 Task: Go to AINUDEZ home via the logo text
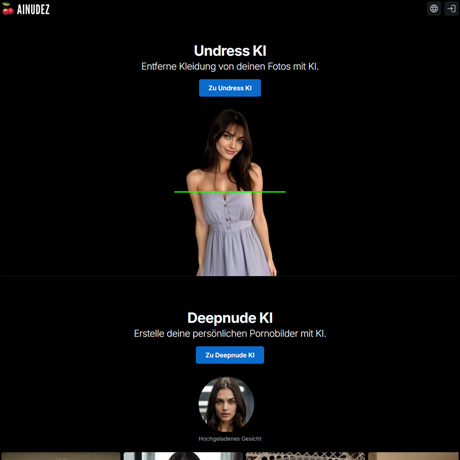click(x=33, y=9)
